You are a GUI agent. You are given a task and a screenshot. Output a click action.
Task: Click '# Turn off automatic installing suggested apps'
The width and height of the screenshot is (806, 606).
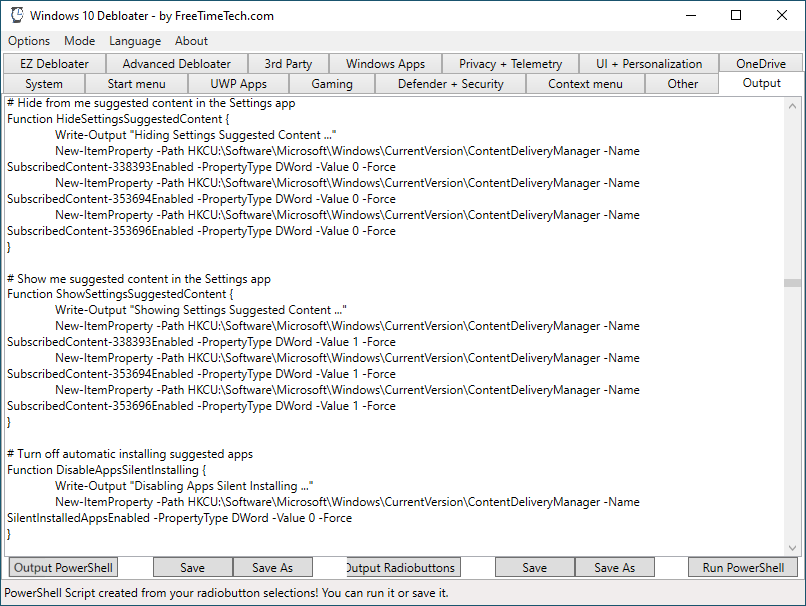(x=130, y=454)
